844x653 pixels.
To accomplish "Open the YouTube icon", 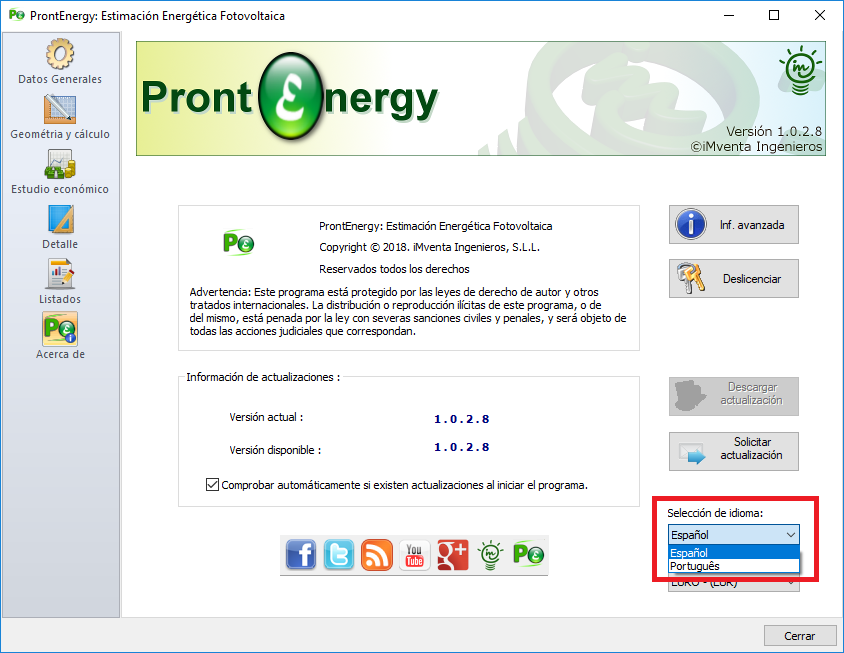I will coord(414,554).
